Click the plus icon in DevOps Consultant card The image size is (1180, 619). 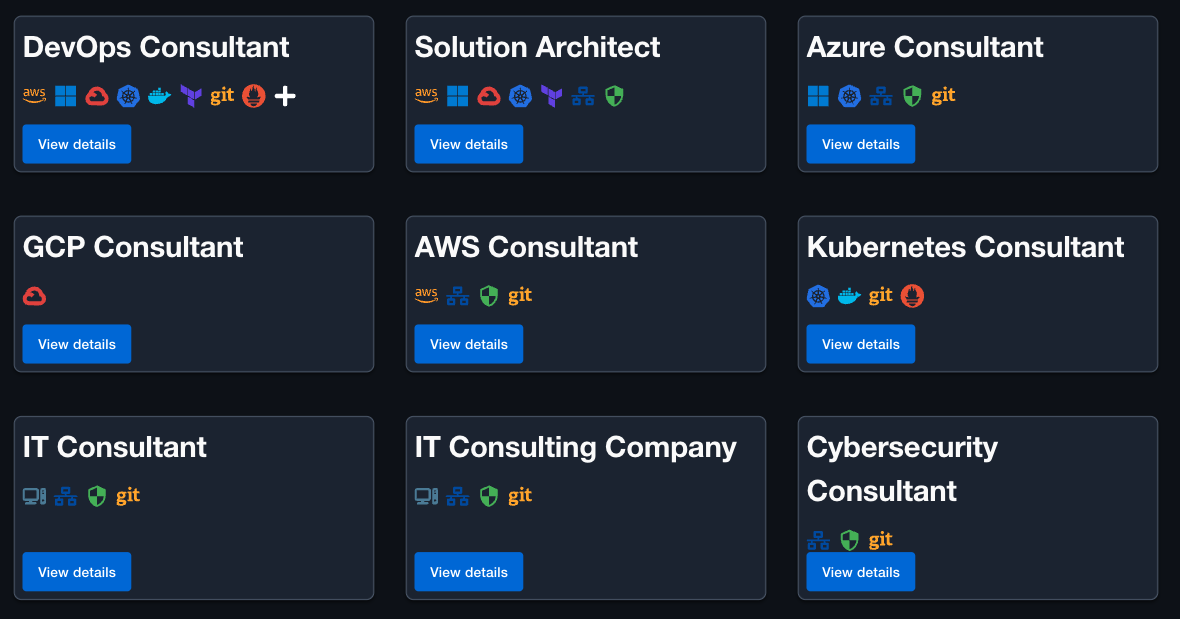click(x=285, y=96)
